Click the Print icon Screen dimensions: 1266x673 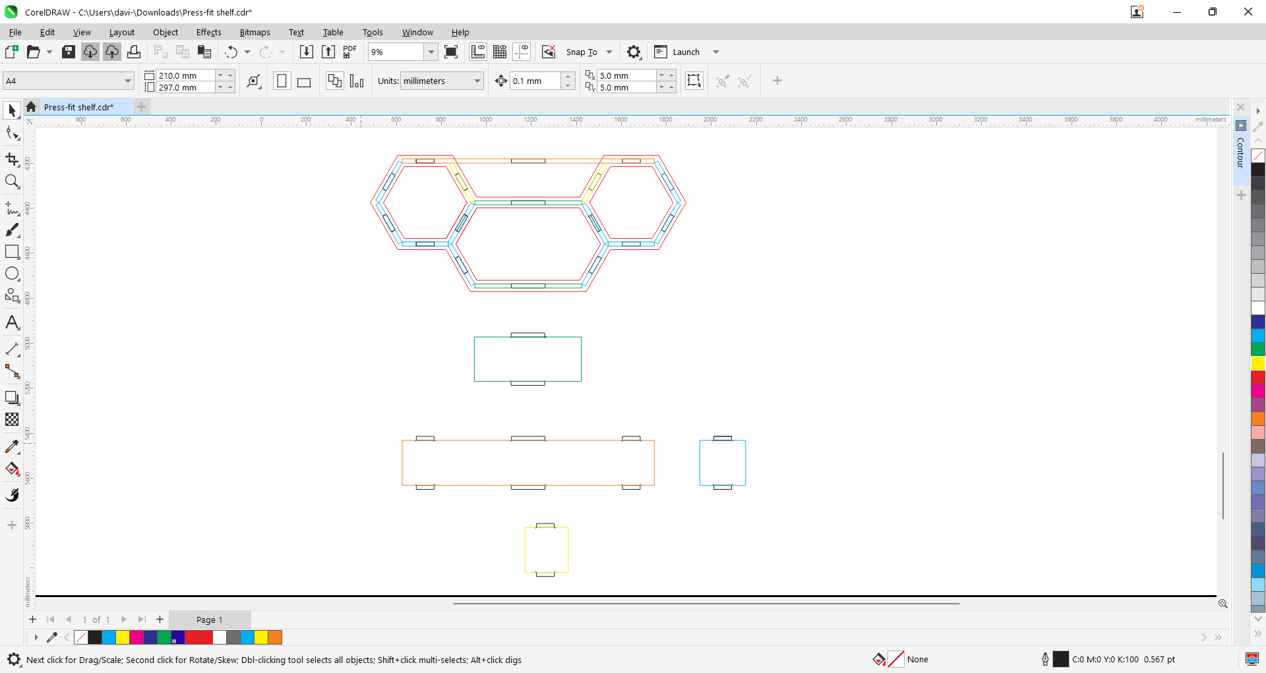[x=133, y=52]
